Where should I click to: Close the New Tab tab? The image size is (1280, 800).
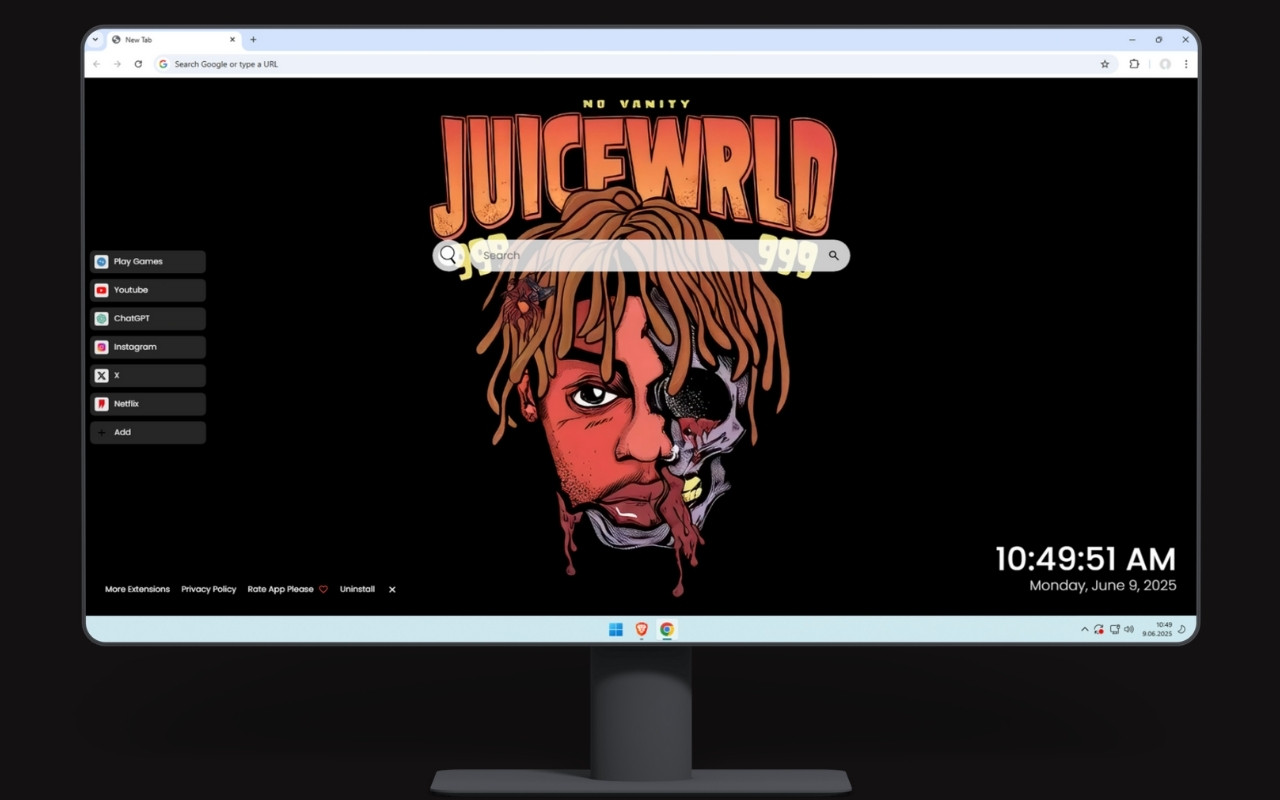[x=233, y=40]
